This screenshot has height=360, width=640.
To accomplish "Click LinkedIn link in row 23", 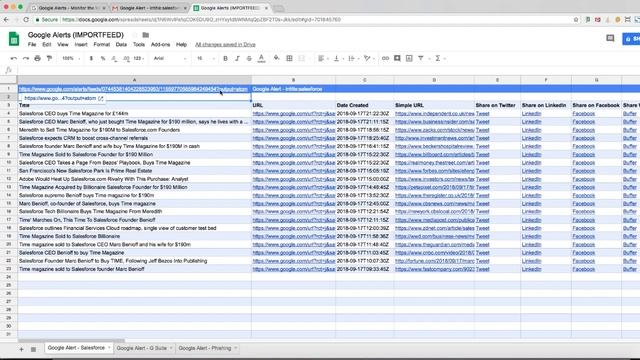I will click(x=531, y=269).
